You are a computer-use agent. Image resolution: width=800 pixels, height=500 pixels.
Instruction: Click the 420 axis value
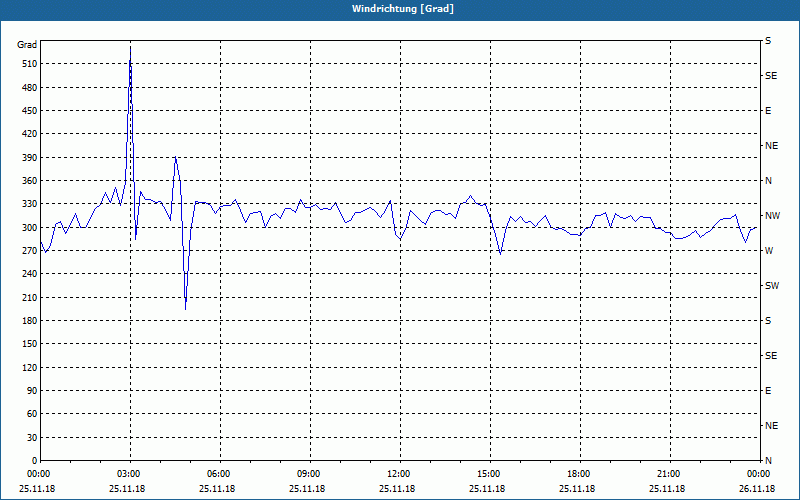30,134
